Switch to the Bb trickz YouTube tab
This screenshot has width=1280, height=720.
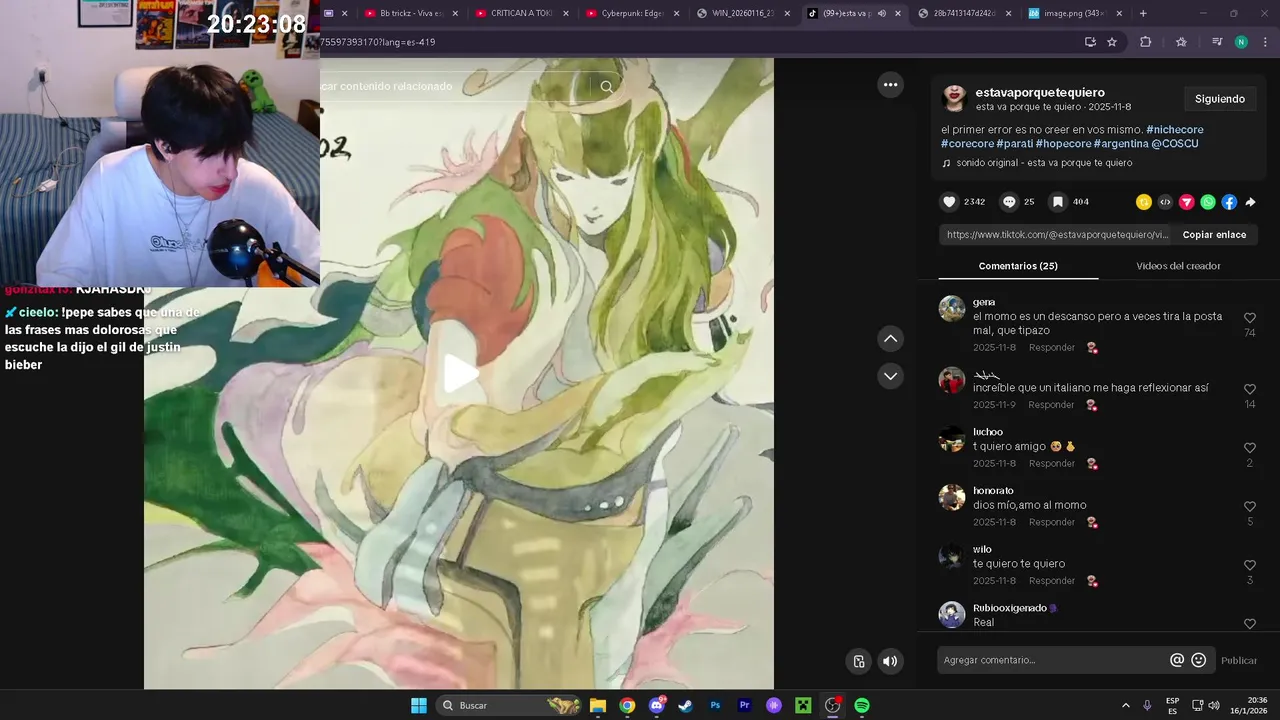pyautogui.click(x=410, y=13)
